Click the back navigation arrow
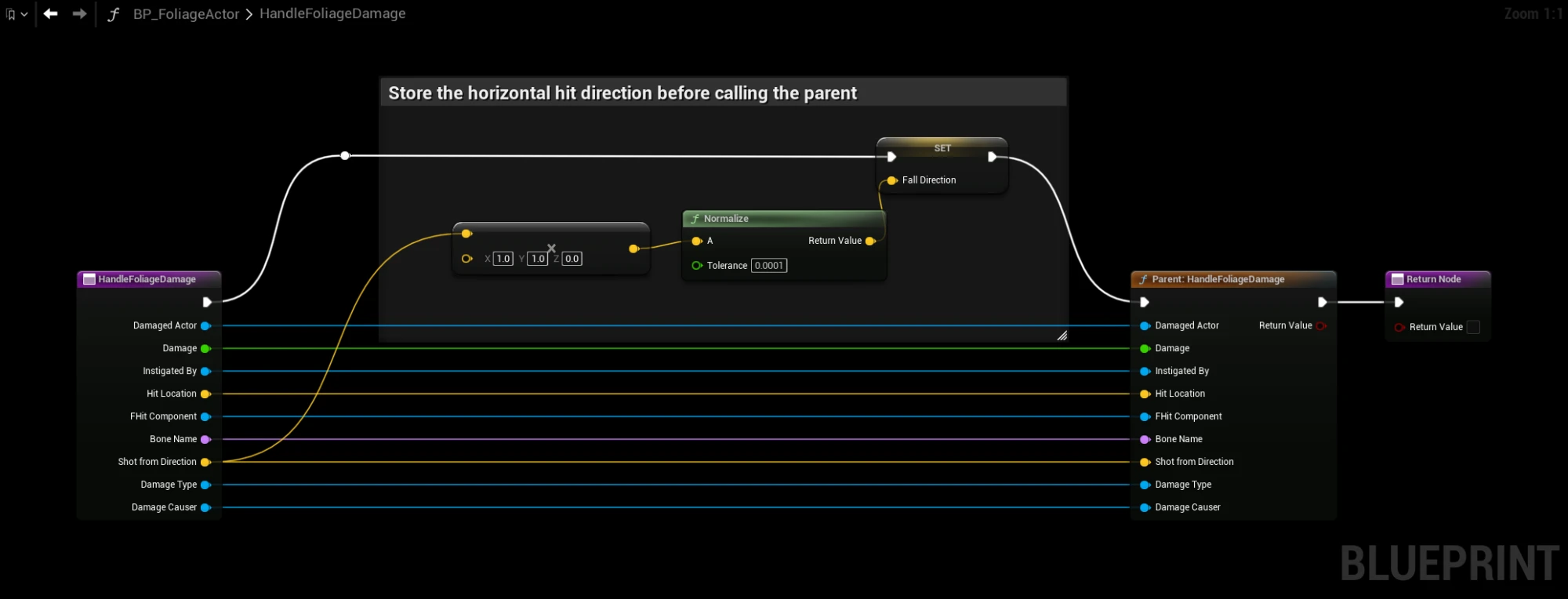 point(51,13)
